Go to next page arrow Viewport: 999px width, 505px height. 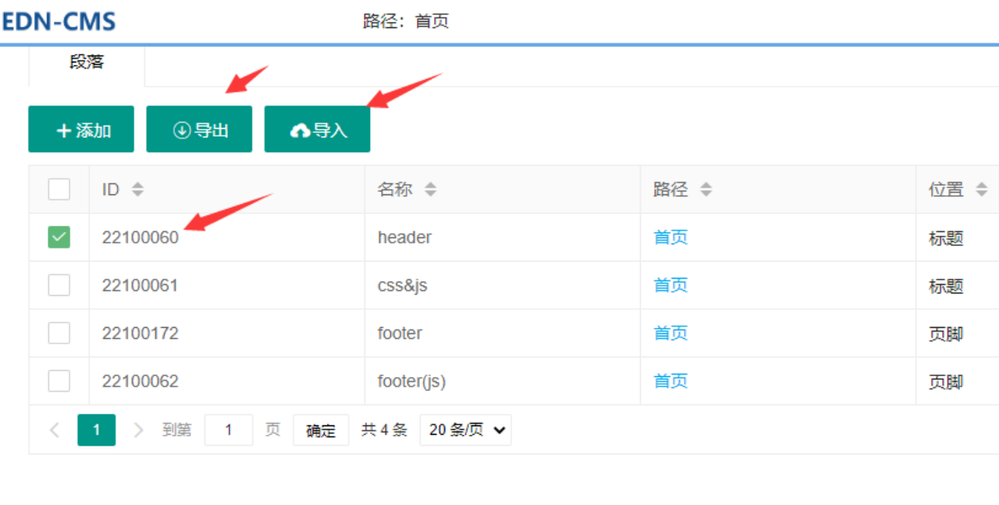click(138, 430)
